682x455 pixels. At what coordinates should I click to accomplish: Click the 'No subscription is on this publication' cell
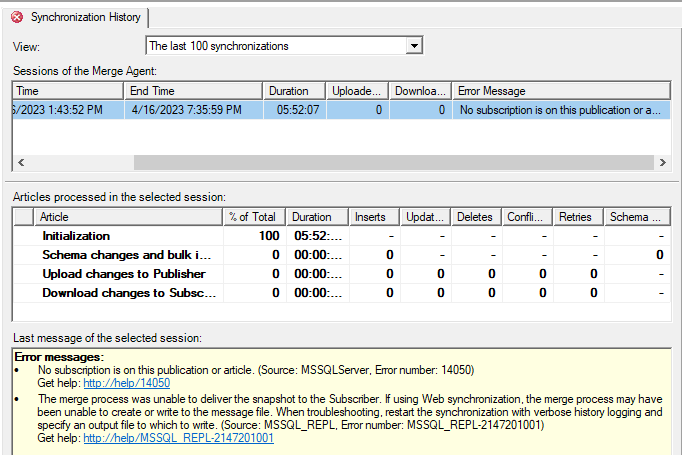(x=560, y=110)
